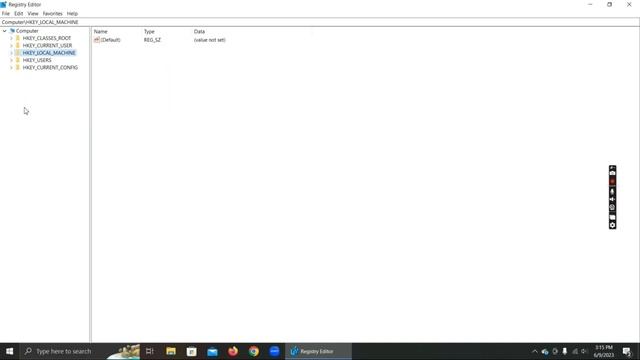The height and width of the screenshot is (360, 640).
Task: Click the webcam icon on recorder toolbar
Action: pos(612,208)
